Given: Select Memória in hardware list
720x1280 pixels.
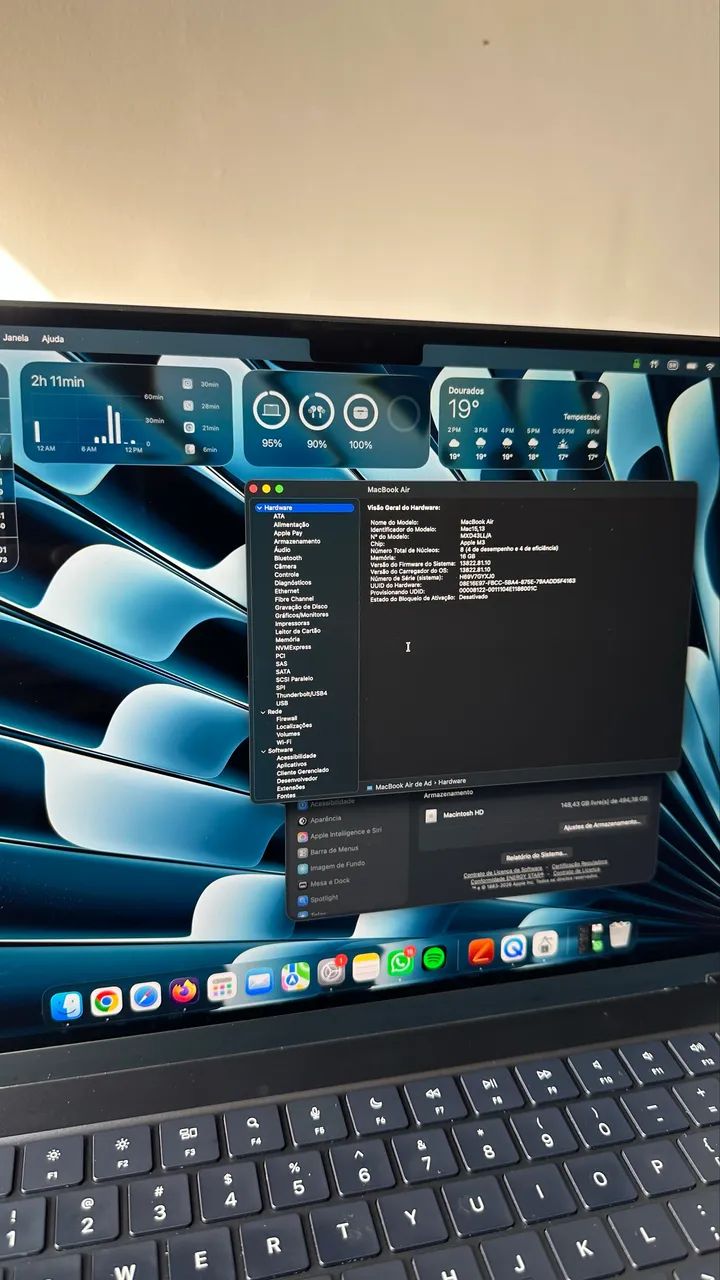Looking at the screenshot, I should (288, 639).
